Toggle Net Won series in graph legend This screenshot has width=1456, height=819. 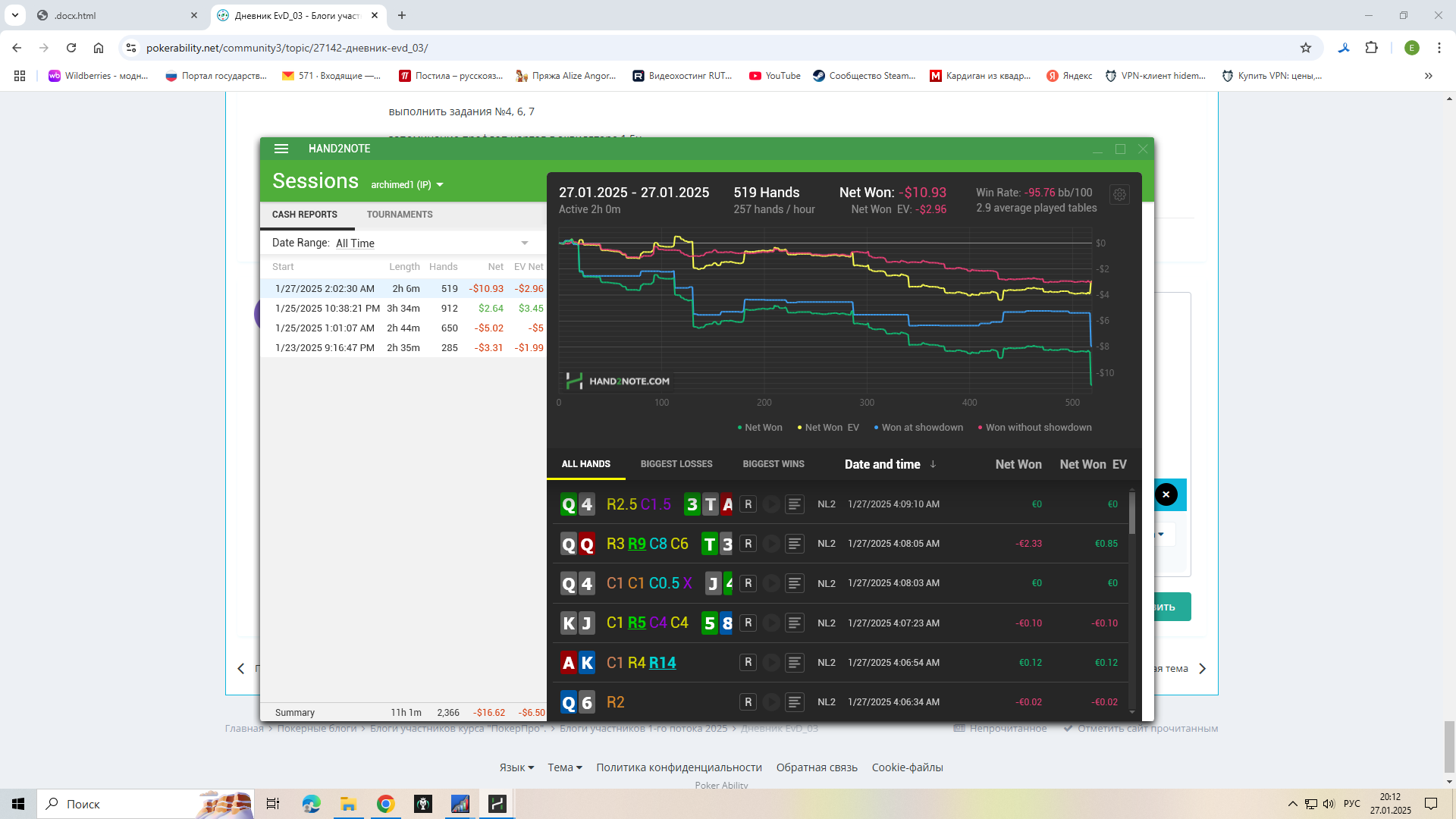pyautogui.click(x=760, y=428)
